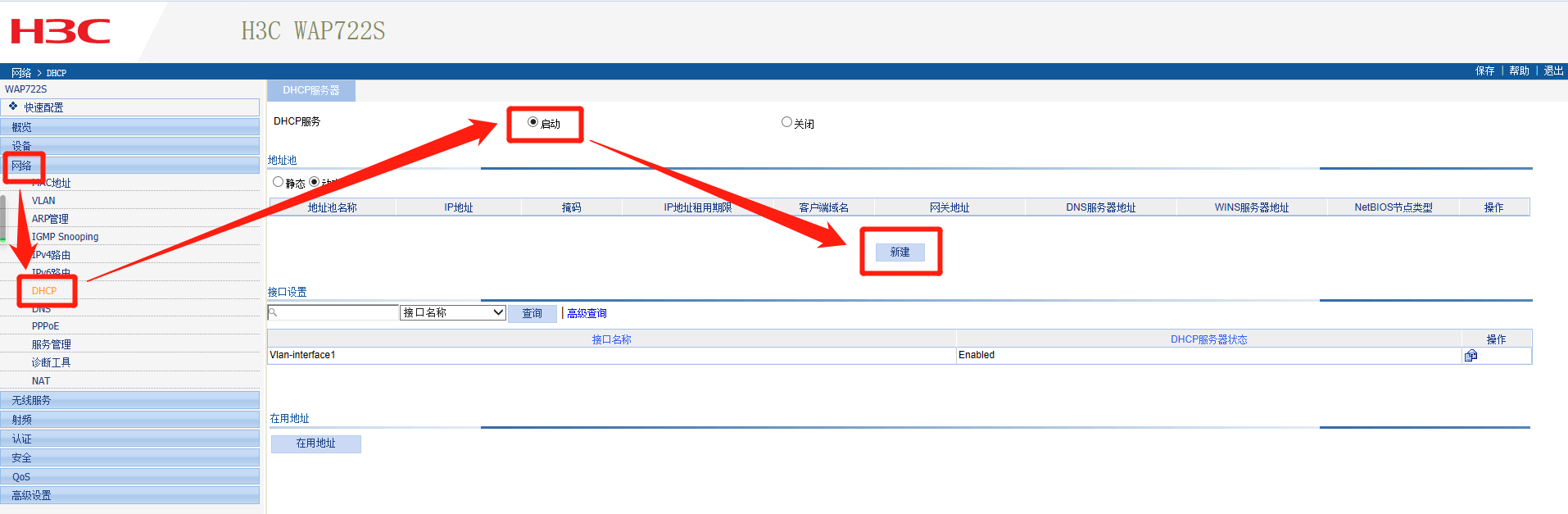Click the 地址池名称 column header
The image size is (1568, 514).
point(333,207)
